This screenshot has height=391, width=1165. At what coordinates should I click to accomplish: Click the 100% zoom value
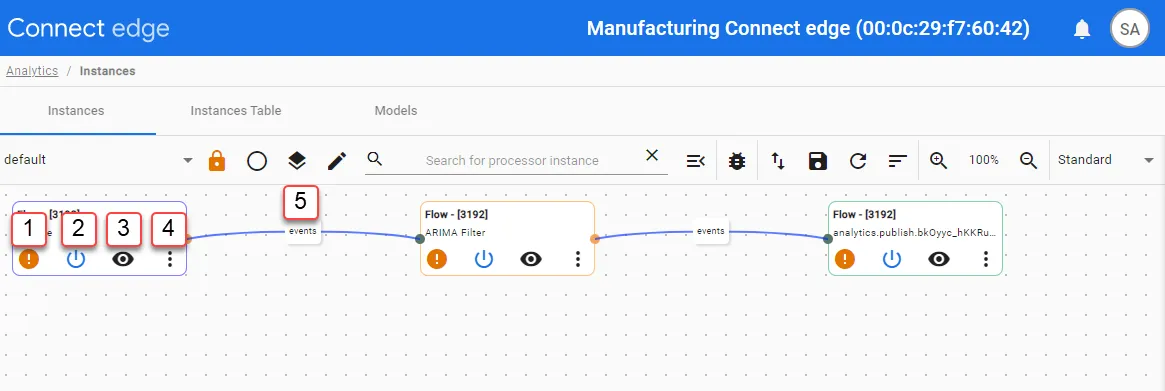[x=984, y=161]
